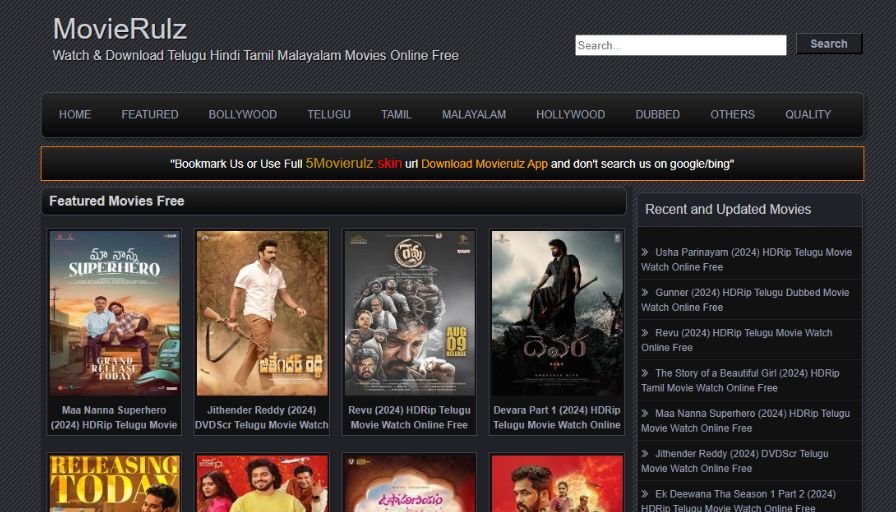Open the TELUGU menu item
The image size is (896, 512).
pyautogui.click(x=329, y=114)
